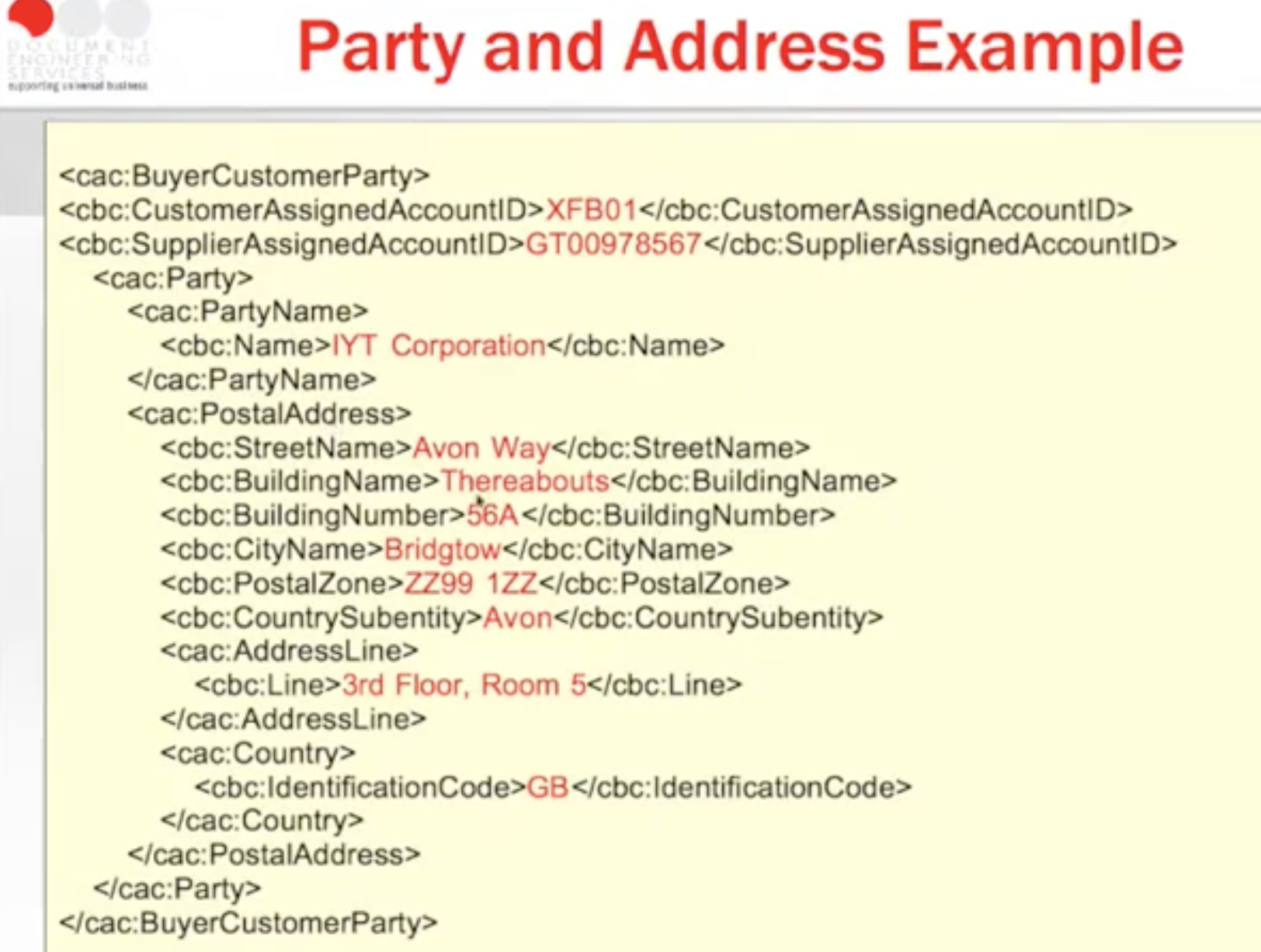1261x952 pixels.
Task: Click the Document Engineering Services logo
Action: pos(78,47)
